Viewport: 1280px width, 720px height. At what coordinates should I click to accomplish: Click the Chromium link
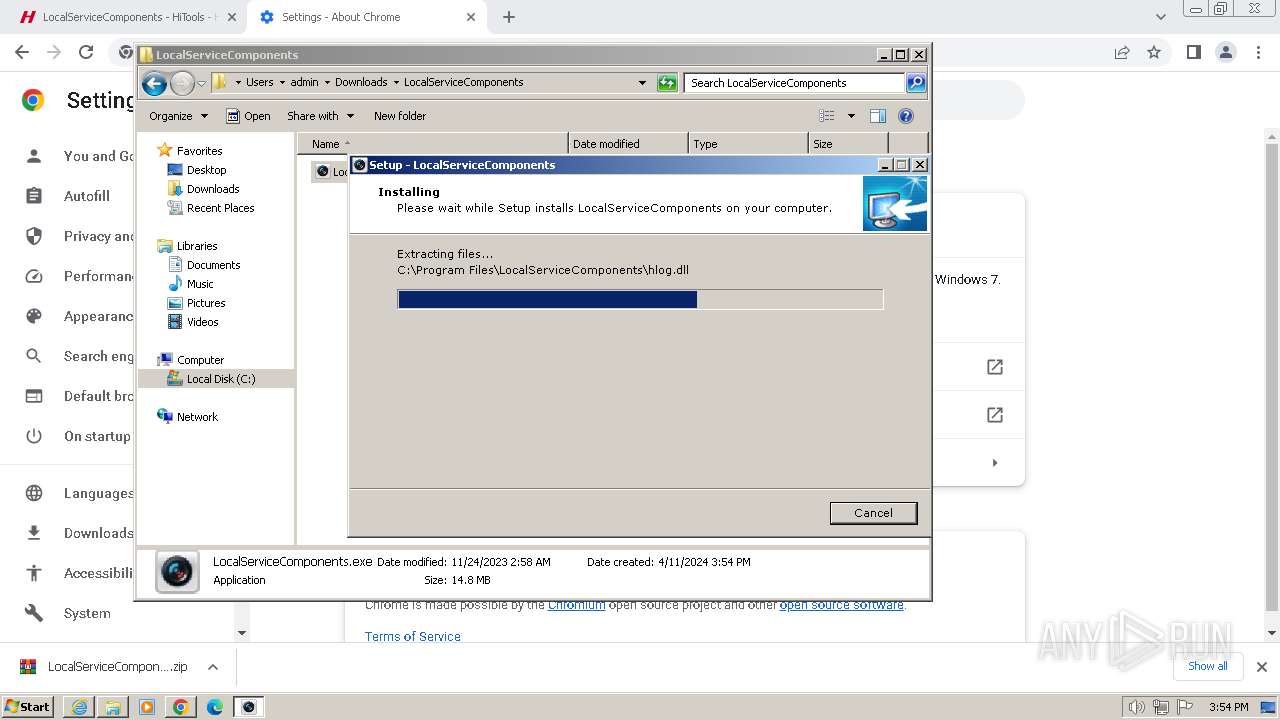tap(576, 605)
